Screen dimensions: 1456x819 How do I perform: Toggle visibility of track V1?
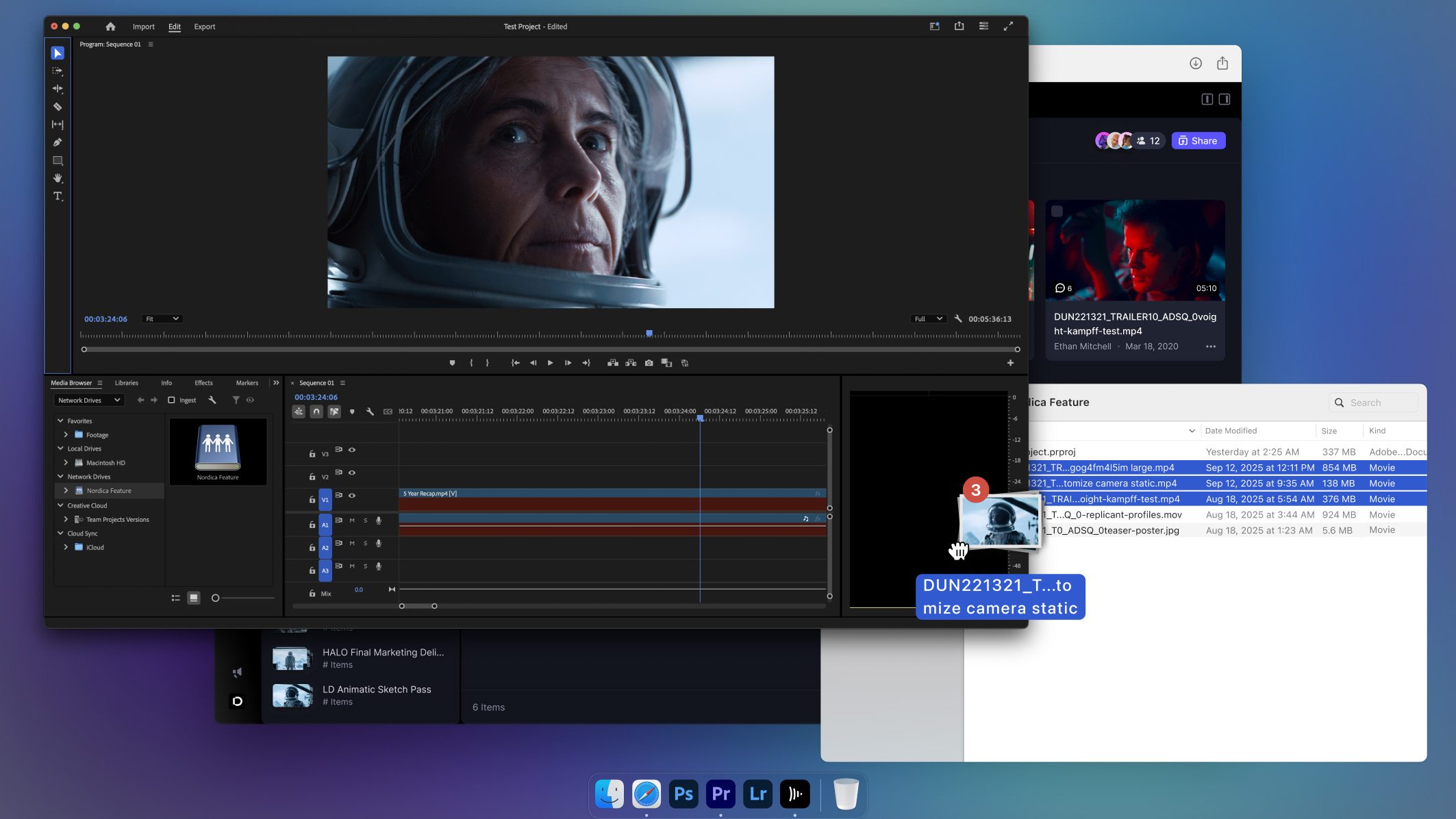[352, 496]
